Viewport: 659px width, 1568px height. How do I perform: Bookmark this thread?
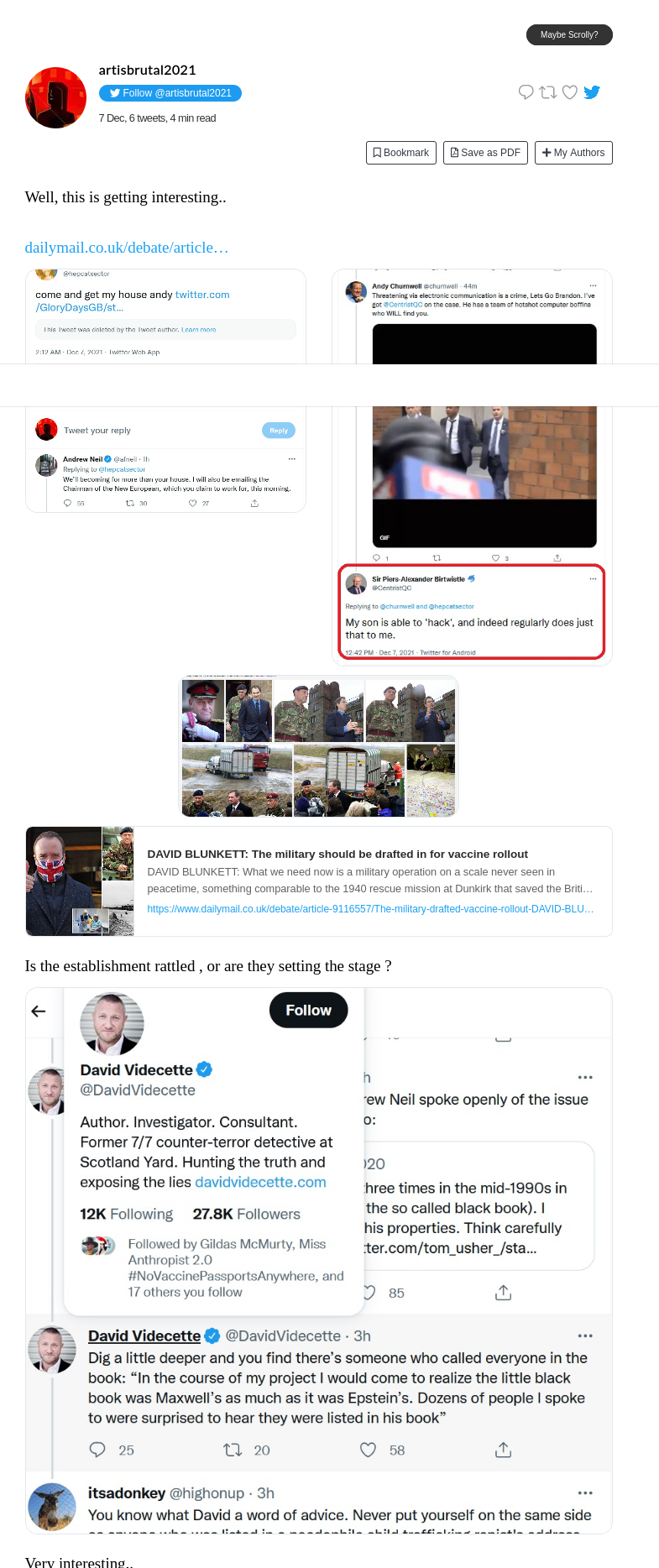tap(401, 153)
